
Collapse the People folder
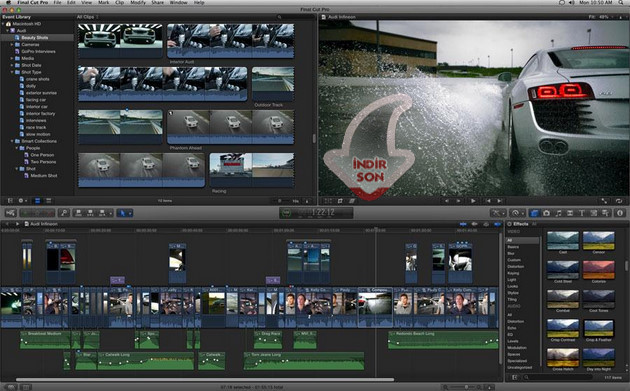pos(17,148)
